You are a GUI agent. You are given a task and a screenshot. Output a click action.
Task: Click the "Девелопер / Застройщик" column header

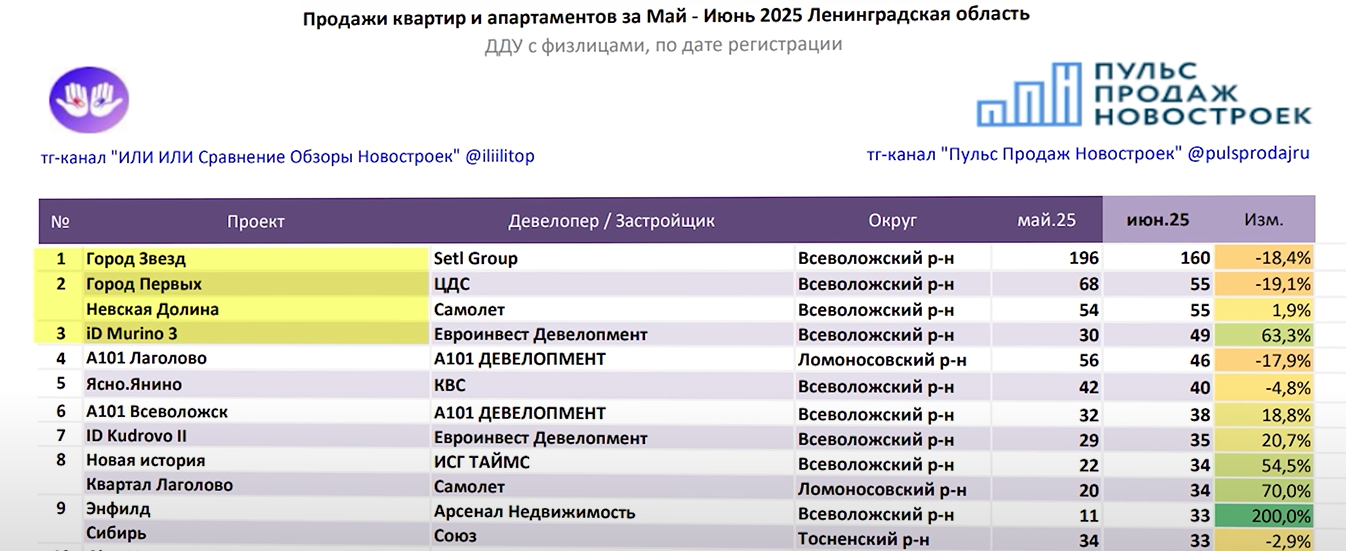[612, 221]
